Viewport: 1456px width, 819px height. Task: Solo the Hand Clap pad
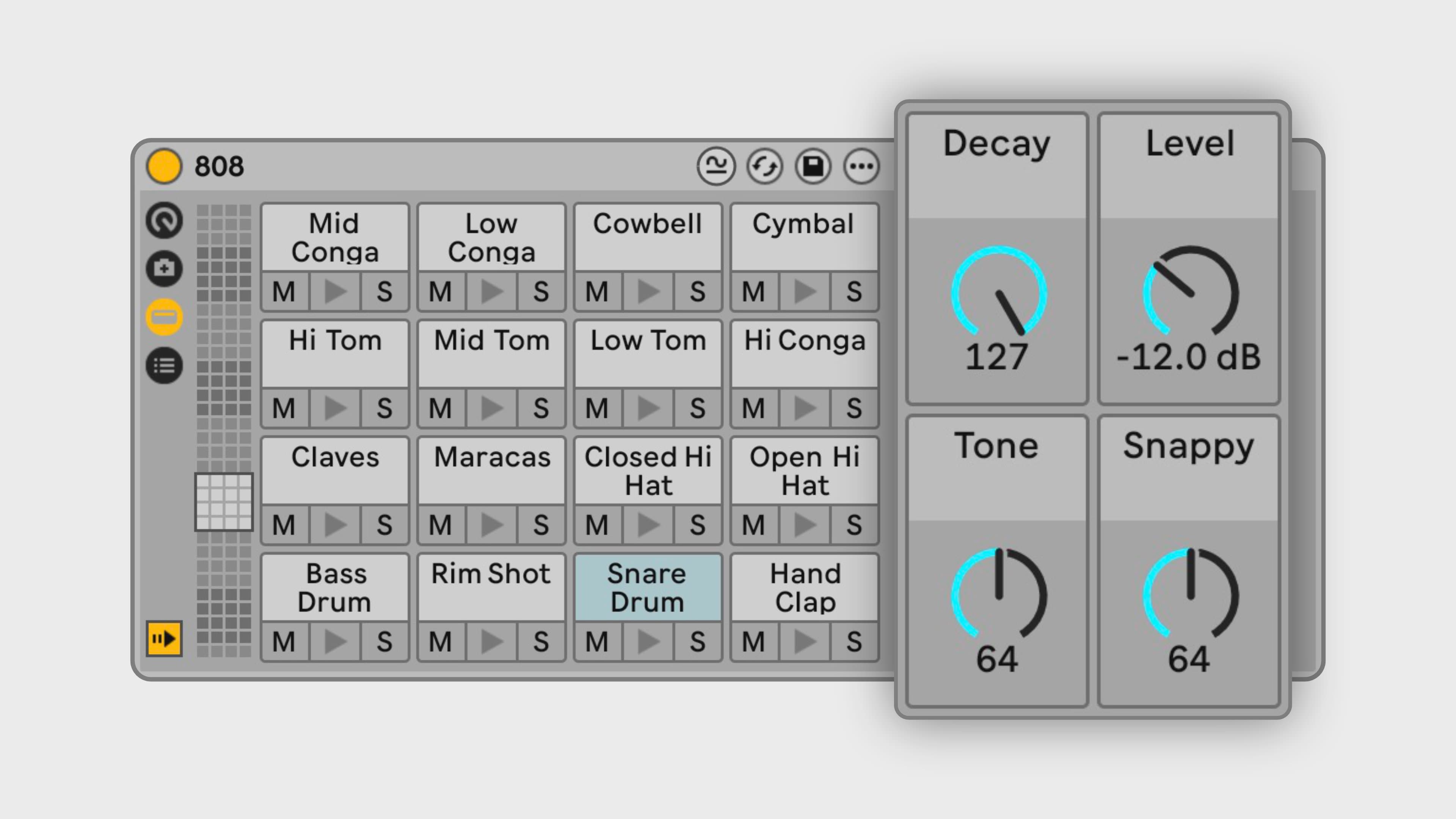click(x=854, y=642)
